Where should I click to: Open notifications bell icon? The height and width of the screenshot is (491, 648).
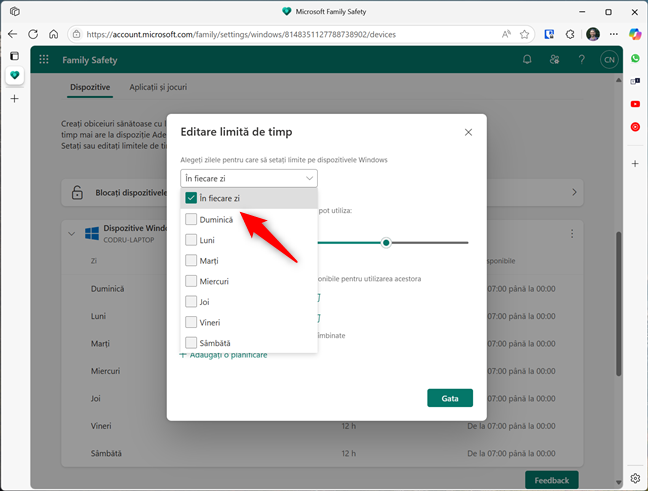pyautogui.click(x=527, y=60)
